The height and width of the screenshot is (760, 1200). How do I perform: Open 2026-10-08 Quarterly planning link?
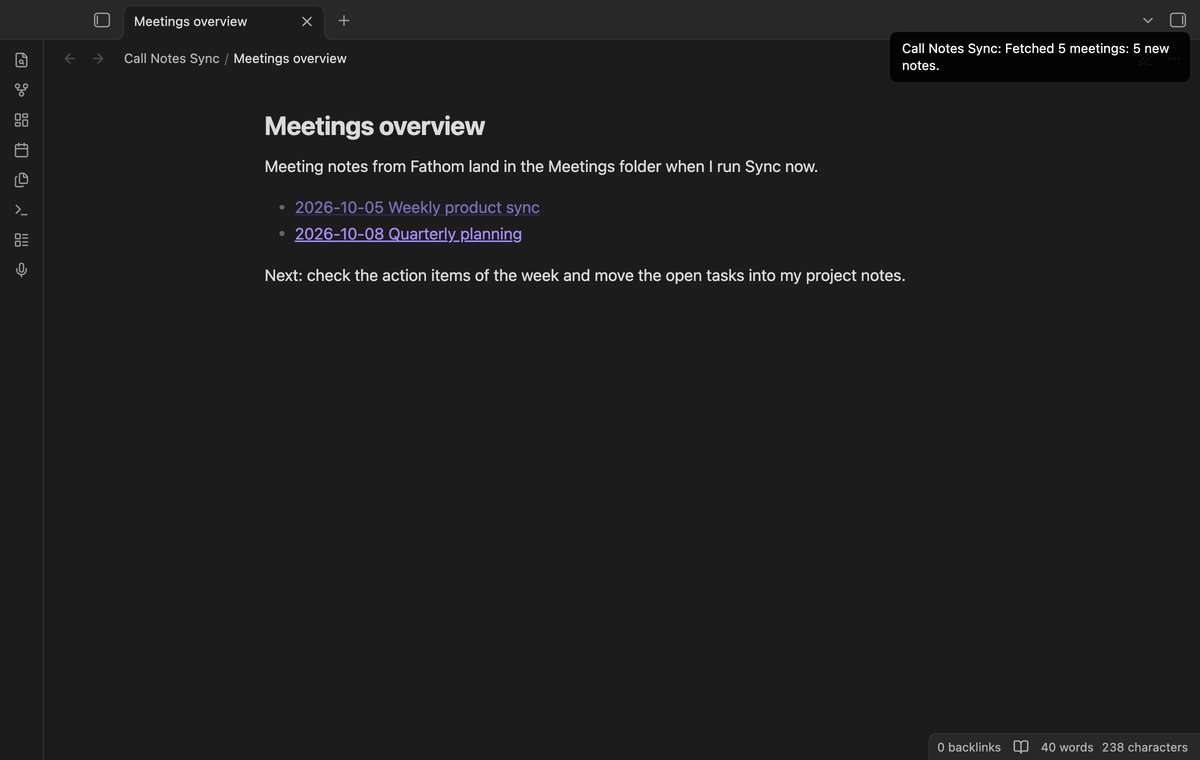click(408, 234)
